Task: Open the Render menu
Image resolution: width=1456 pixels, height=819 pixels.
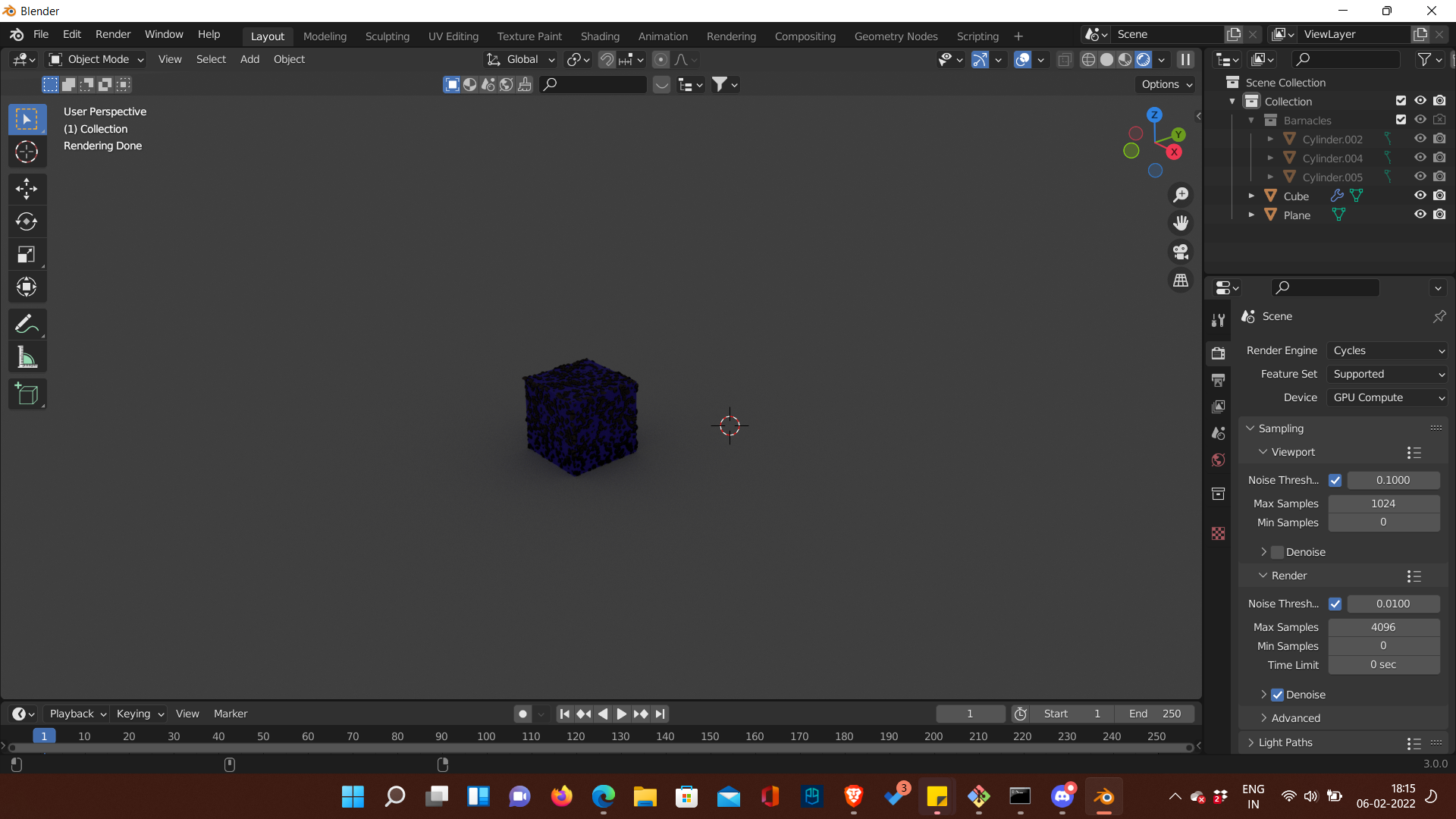Action: click(x=113, y=34)
